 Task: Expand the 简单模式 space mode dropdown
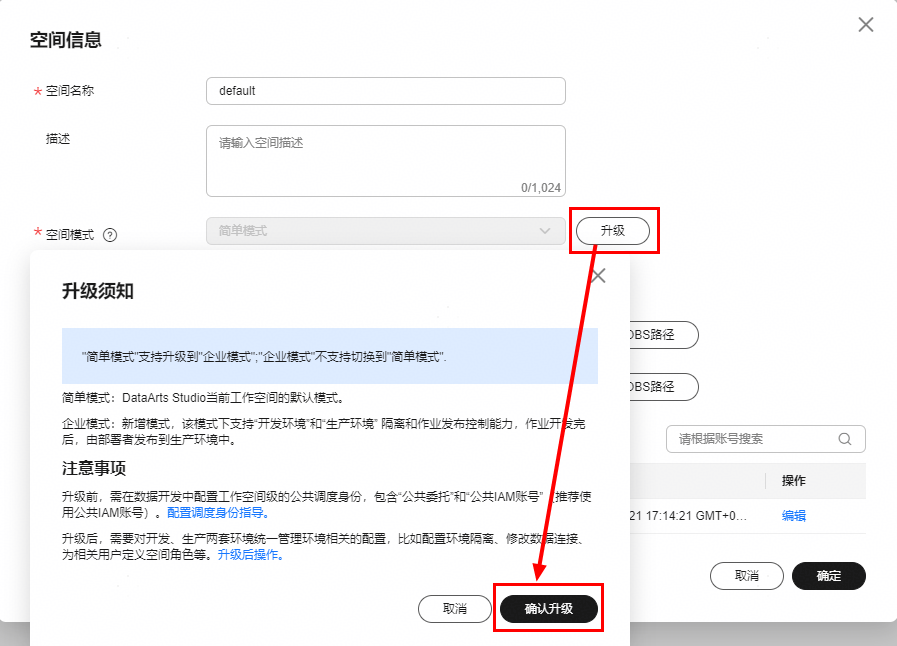[x=386, y=231]
